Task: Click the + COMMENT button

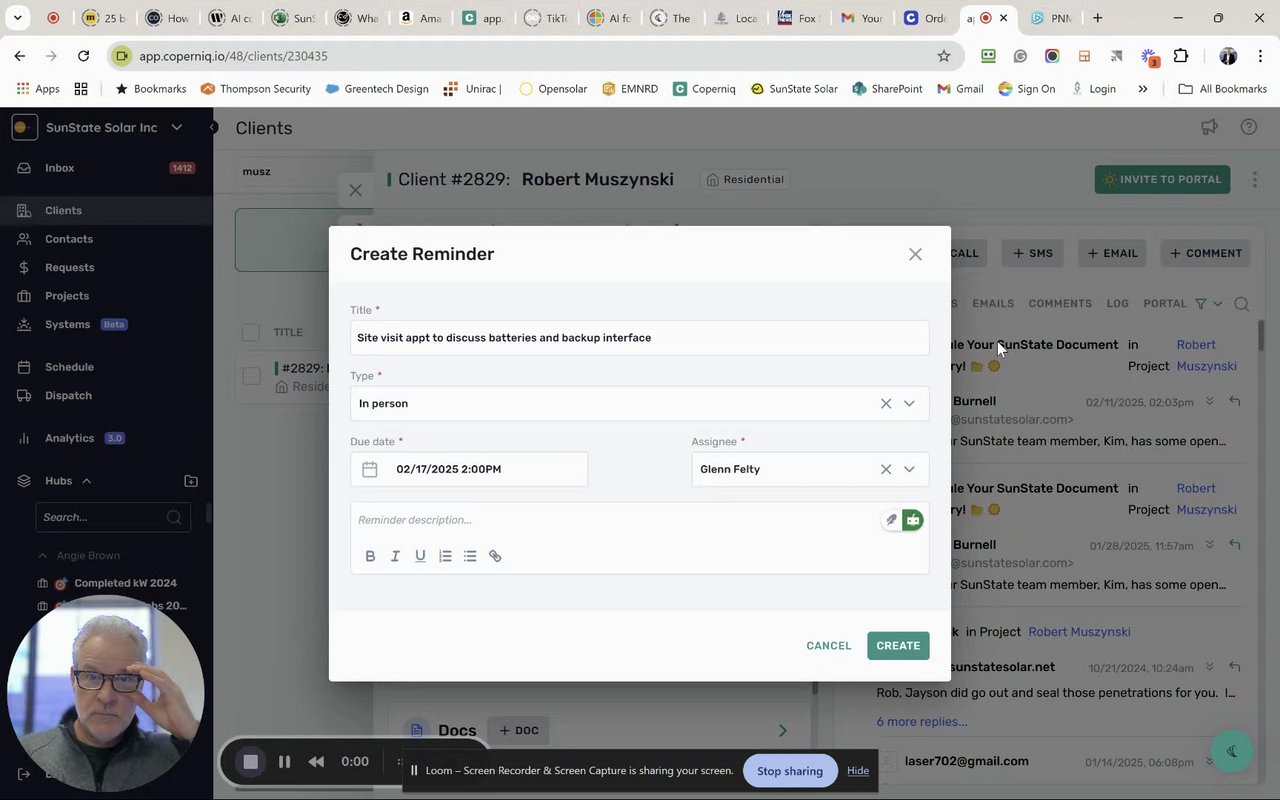Action: [1206, 253]
